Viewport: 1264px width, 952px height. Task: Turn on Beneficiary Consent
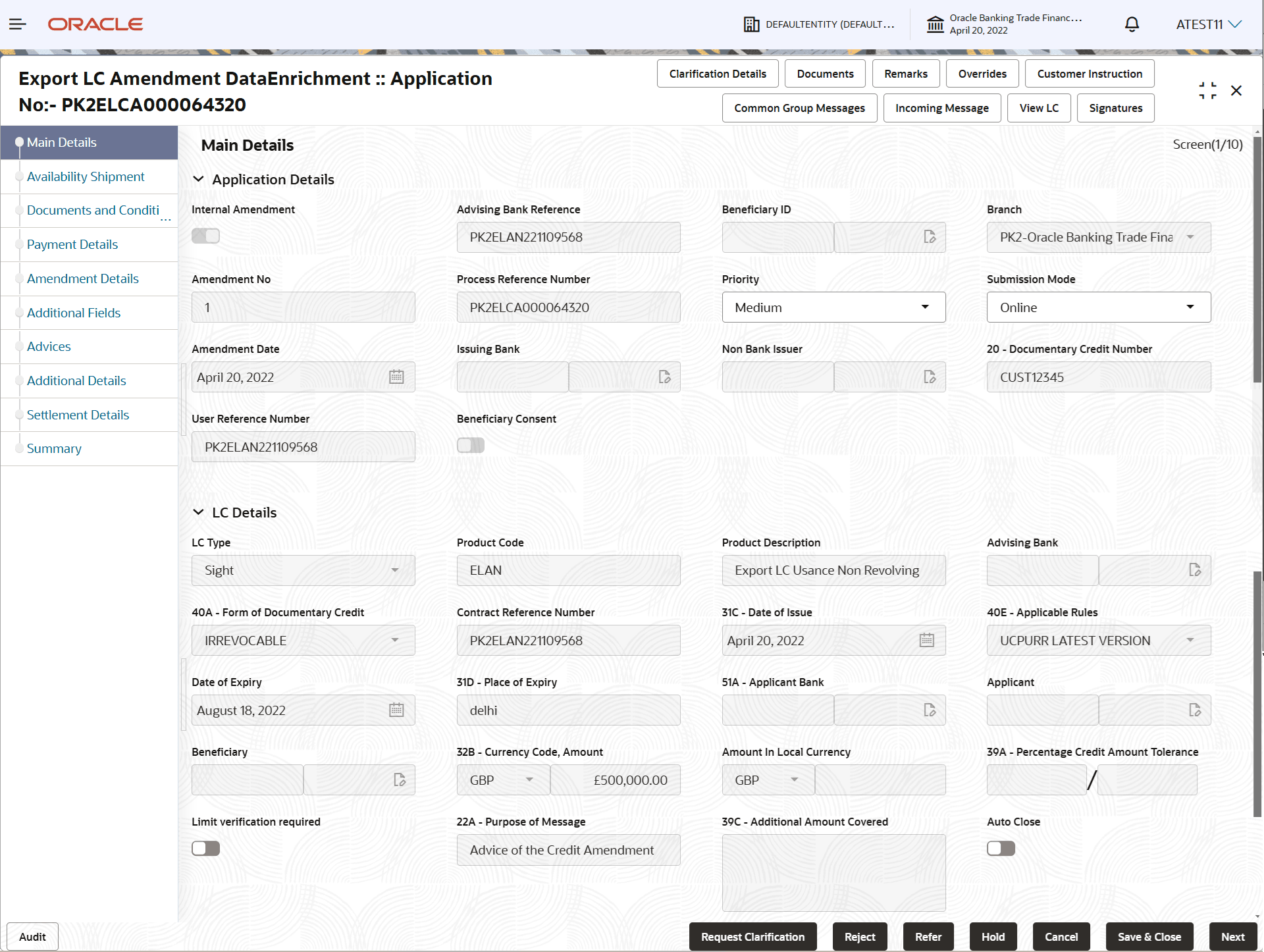(x=470, y=445)
